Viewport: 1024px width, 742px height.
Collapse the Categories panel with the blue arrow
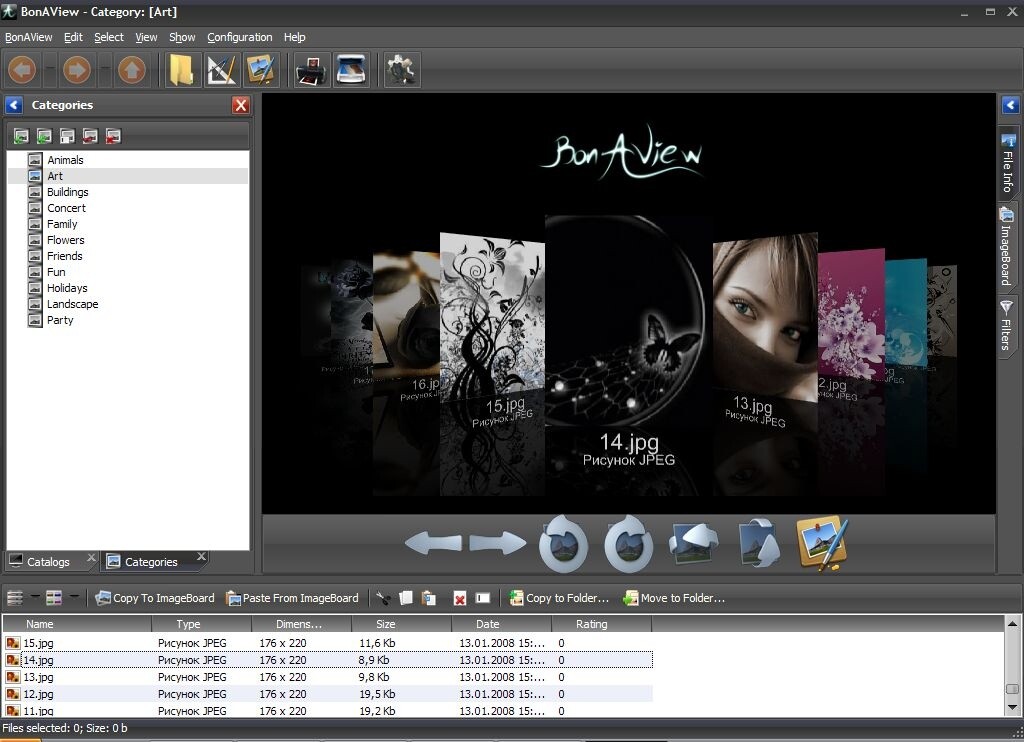point(14,105)
